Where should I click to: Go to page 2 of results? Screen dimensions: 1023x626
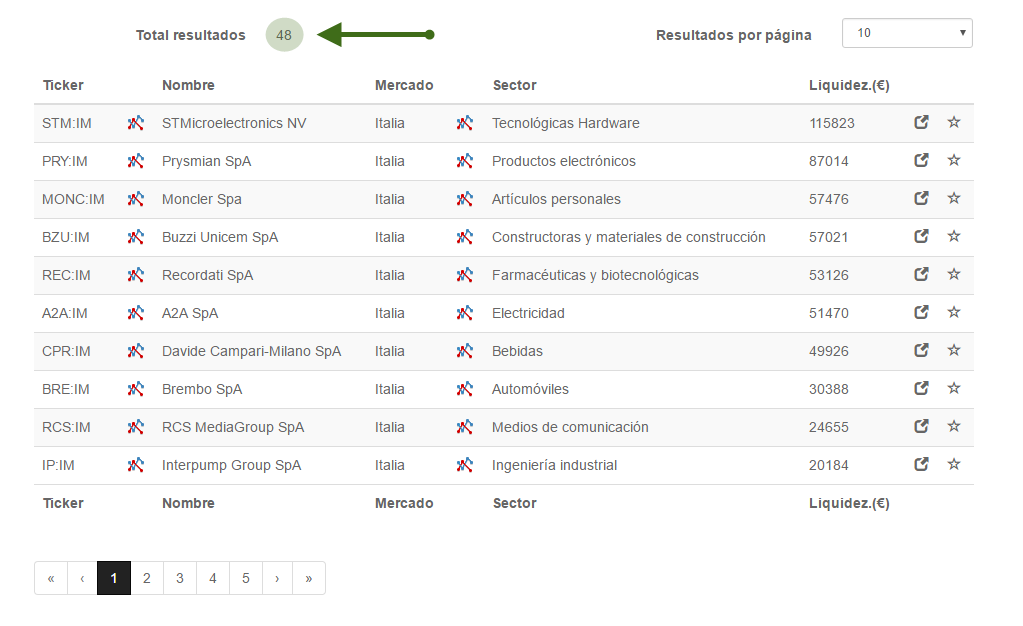point(147,578)
